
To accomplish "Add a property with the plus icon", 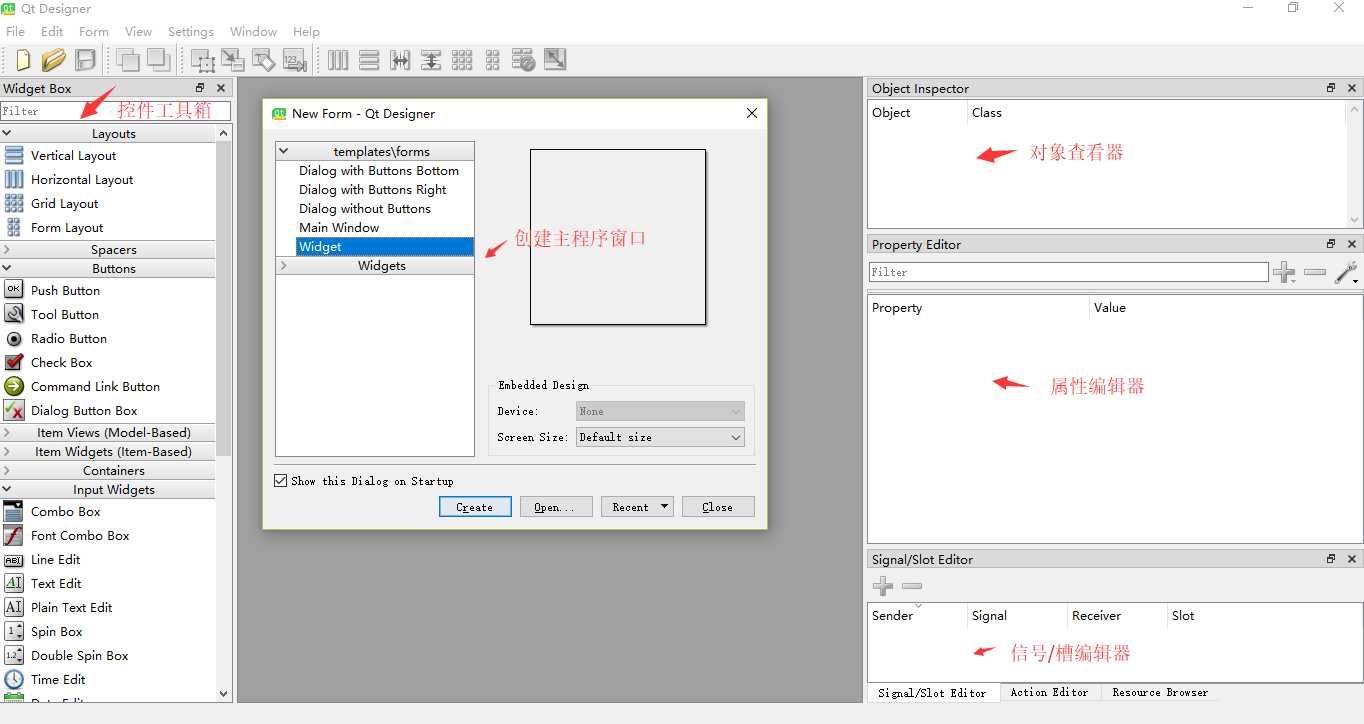I will [x=1284, y=272].
